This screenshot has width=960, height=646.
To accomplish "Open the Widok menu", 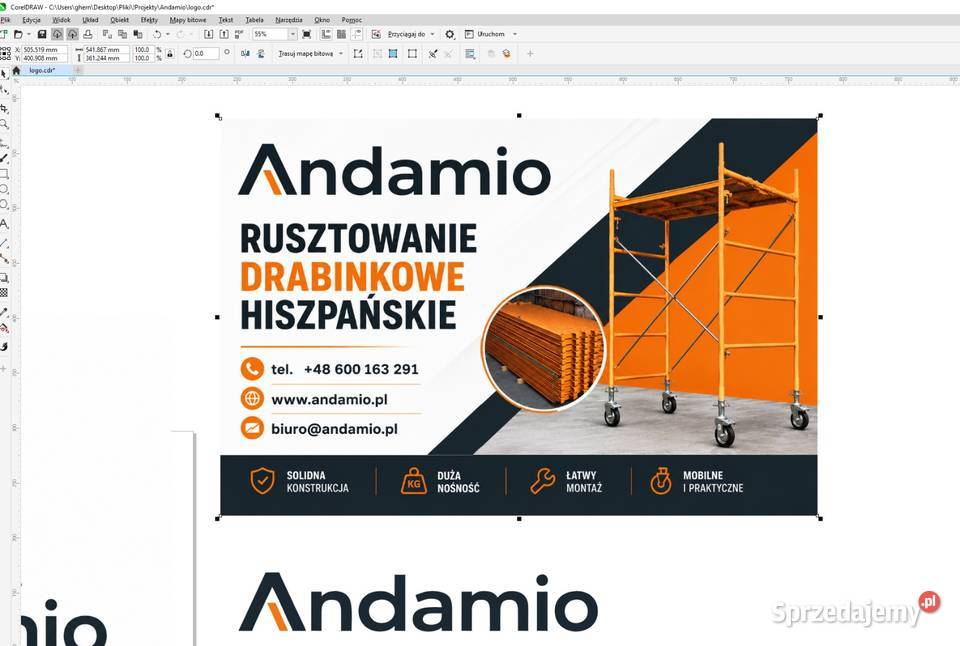I will click(61, 20).
